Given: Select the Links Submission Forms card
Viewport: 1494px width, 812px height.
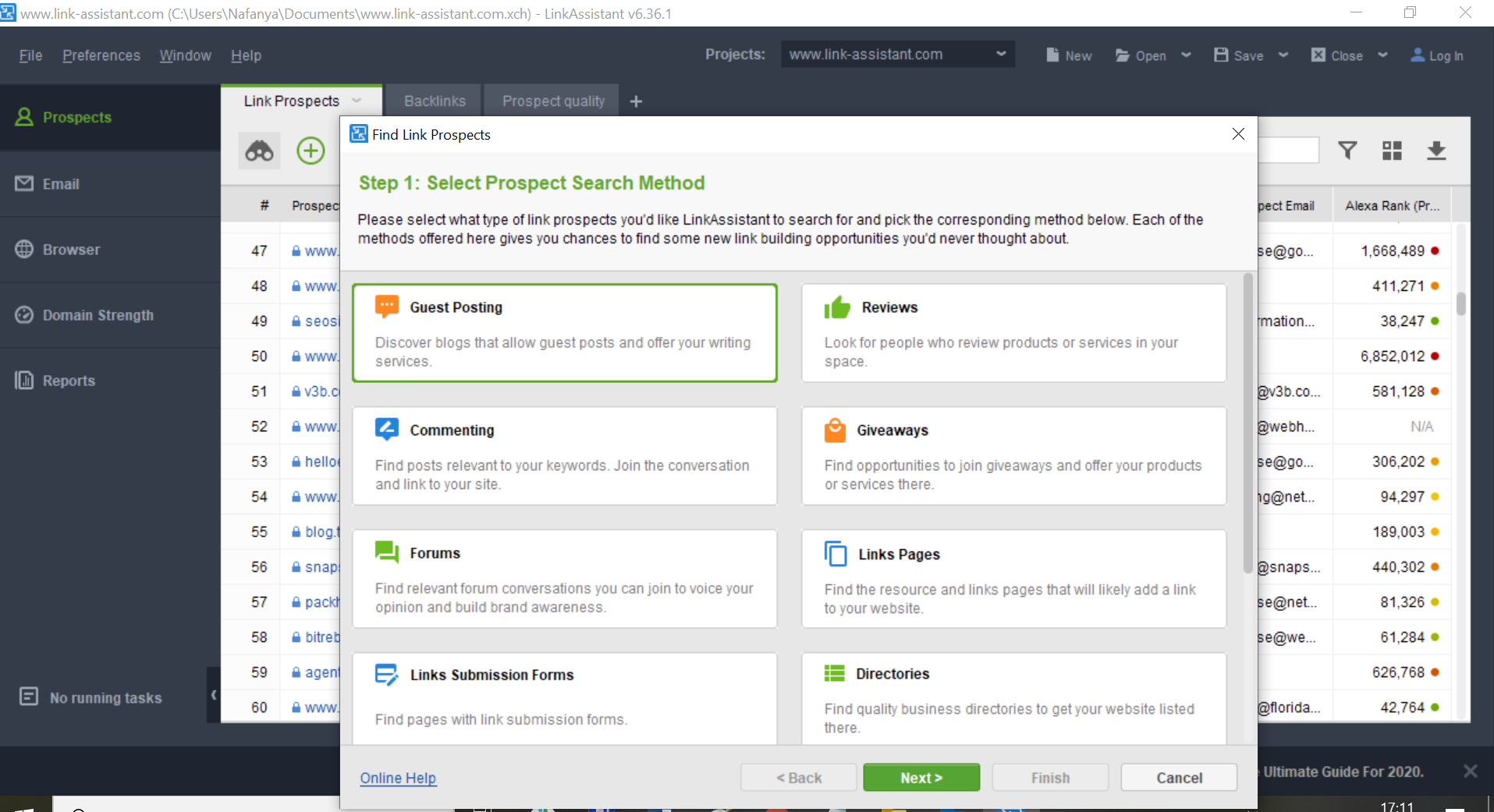Looking at the screenshot, I should click(x=565, y=698).
